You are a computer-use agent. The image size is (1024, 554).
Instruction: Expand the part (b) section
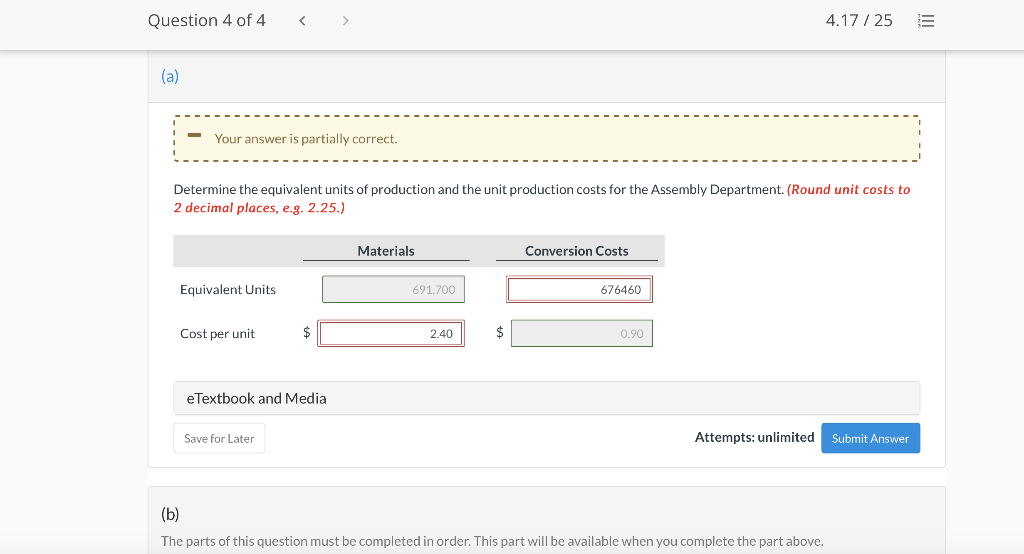pyautogui.click(x=170, y=514)
